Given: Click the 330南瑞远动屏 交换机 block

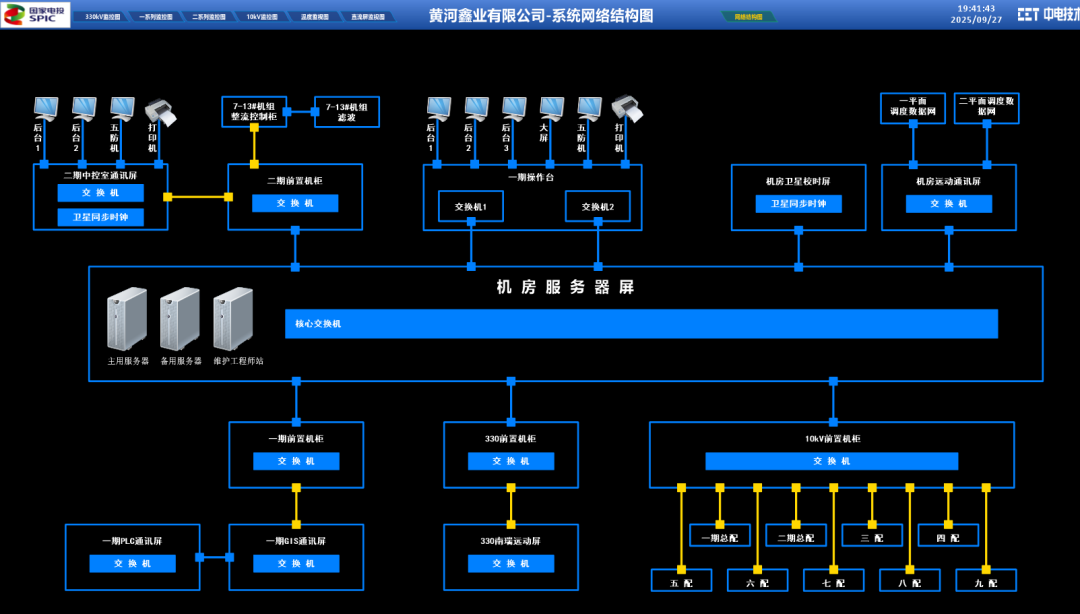Looking at the screenshot, I should (x=510, y=564).
